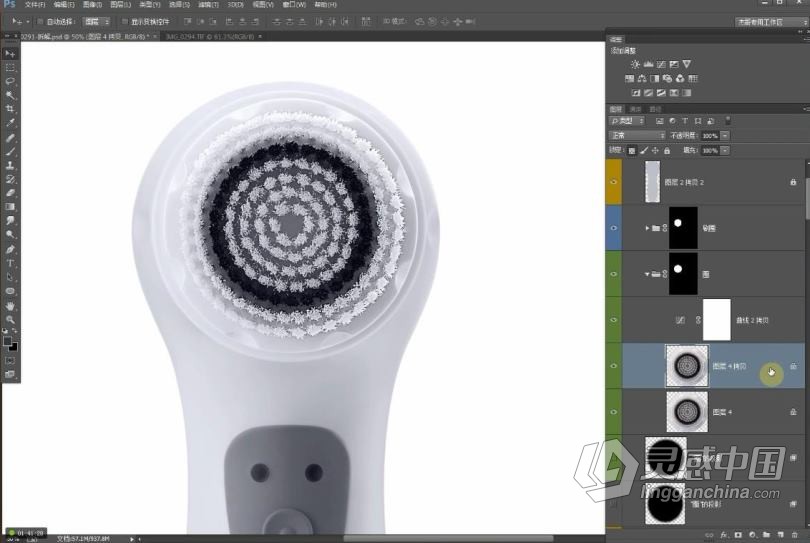Toggle Show Transform Controls checkbox
This screenshot has width=810, height=543.
(124, 22)
